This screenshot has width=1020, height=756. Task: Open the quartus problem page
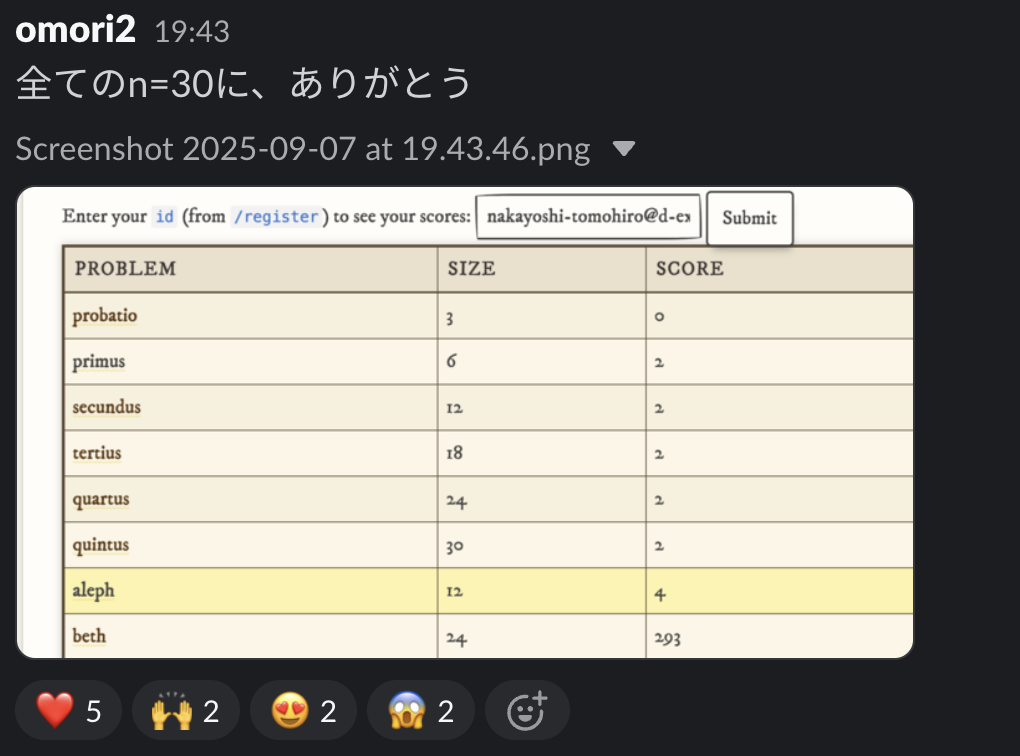99,499
